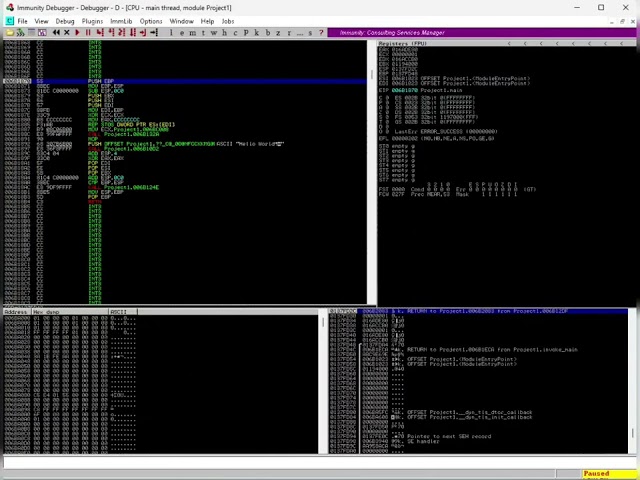The height and width of the screenshot is (480, 640).
Task: Pause execution using the pause icon
Action: pyautogui.click(x=88, y=33)
